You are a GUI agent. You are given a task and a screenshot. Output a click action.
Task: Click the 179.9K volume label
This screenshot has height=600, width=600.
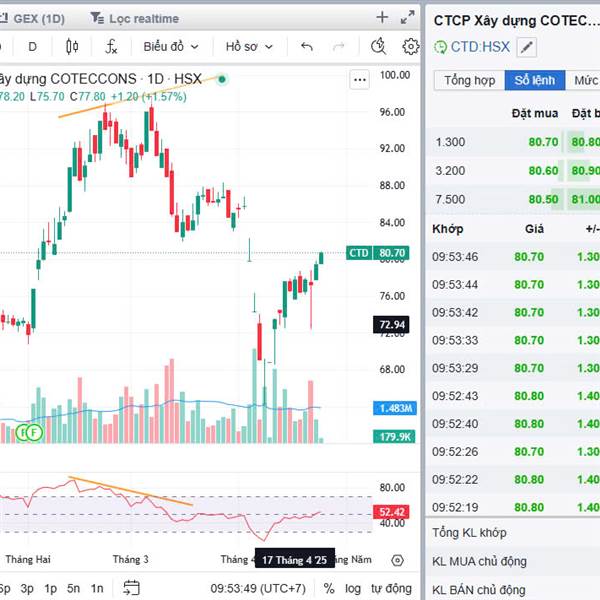pyautogui.click(x=395, y=437)
